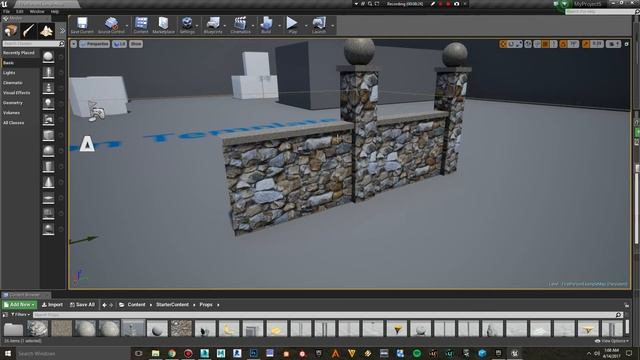Open the Edit menu
Screen dimensions: 640x360
pos(20,12)
